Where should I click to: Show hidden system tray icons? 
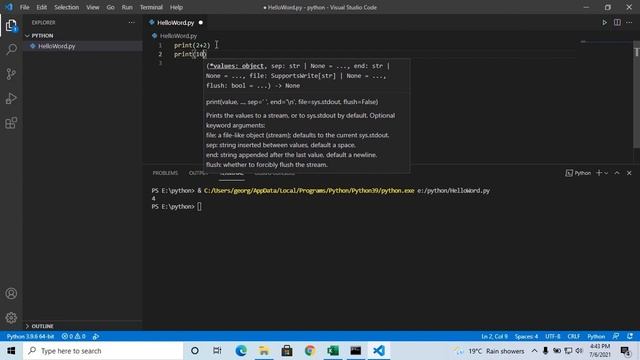[x=534, y=351]
